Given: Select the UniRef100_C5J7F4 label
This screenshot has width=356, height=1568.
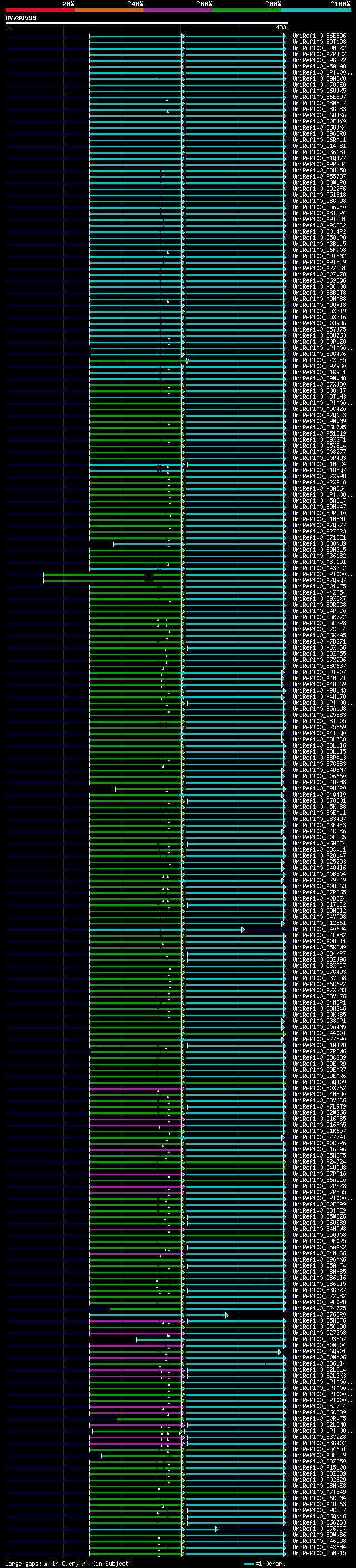Looking at the screenshot, I should click(319, 1406).
